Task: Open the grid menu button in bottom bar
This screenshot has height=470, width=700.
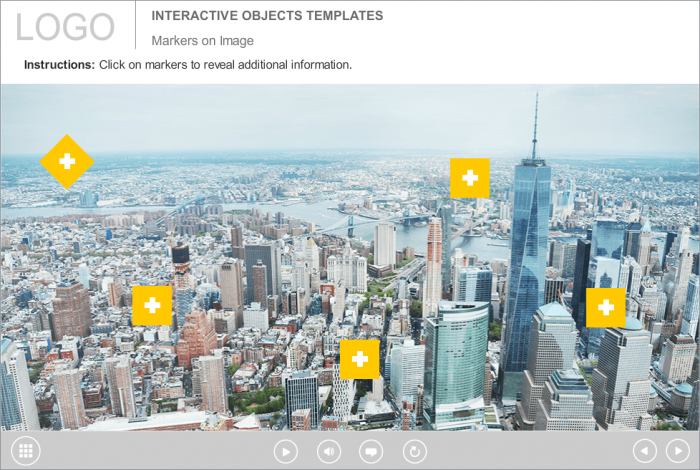Action: pyautogui.click(x=26, y=451)
